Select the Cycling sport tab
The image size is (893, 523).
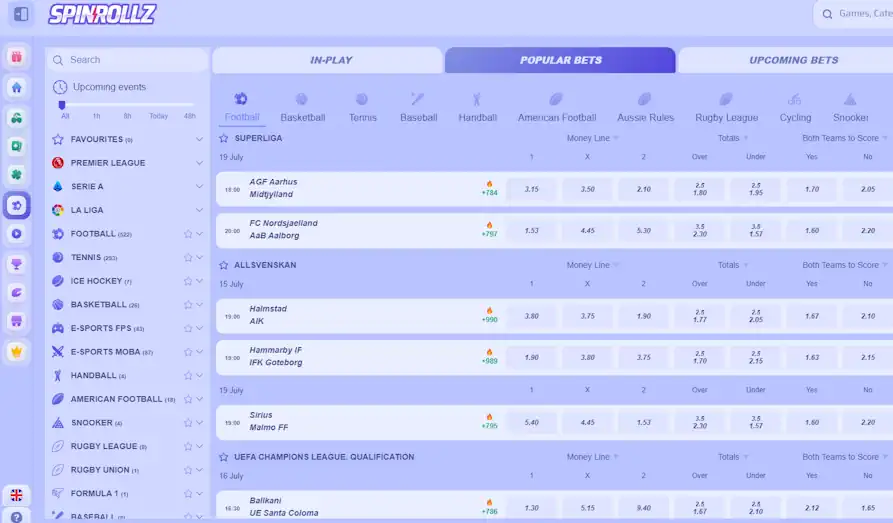coord(795,108)
